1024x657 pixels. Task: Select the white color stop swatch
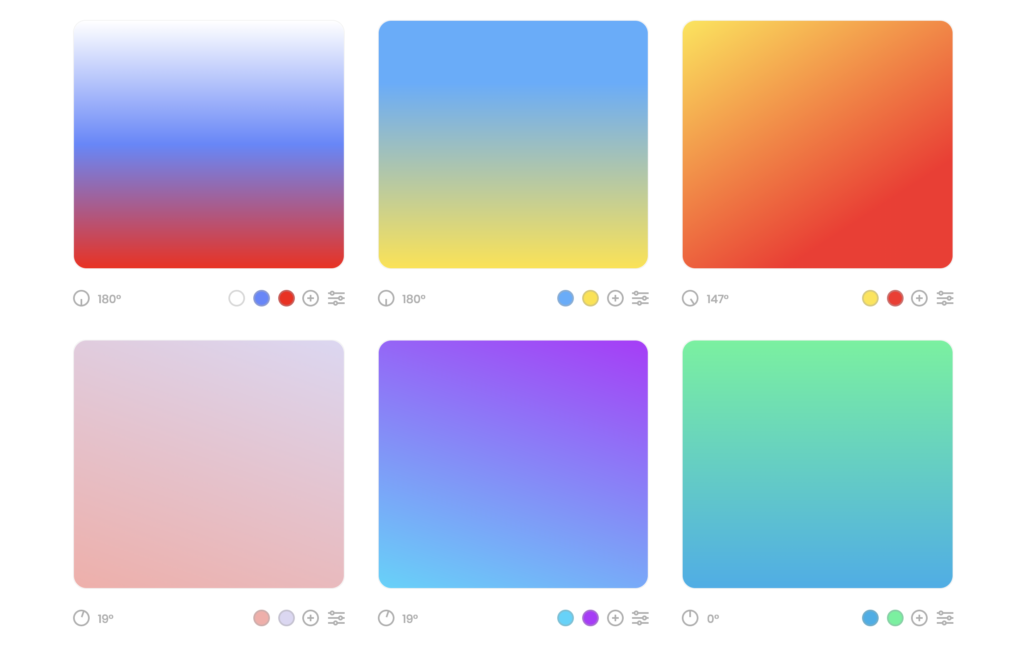[x=236, y=298]
